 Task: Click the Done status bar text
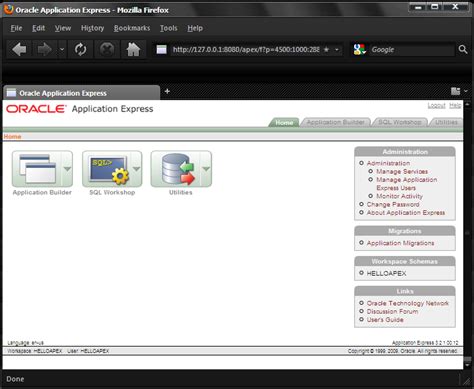(15, 379)
